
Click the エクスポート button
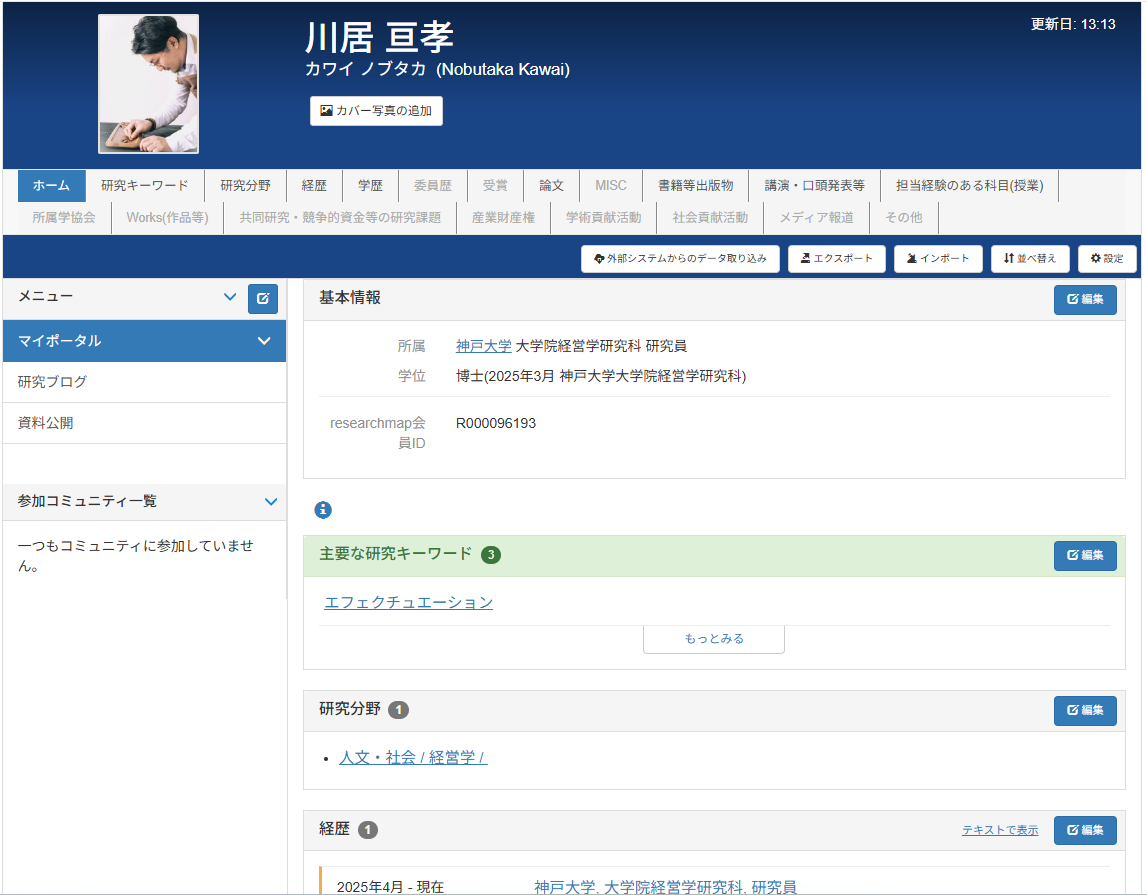(836, 259)
